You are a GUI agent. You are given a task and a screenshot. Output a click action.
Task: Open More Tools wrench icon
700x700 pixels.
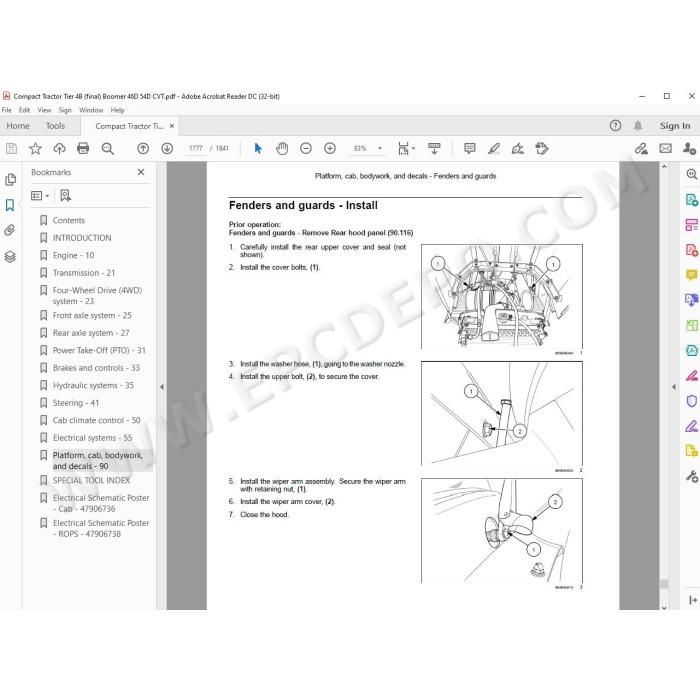(692, 476)
